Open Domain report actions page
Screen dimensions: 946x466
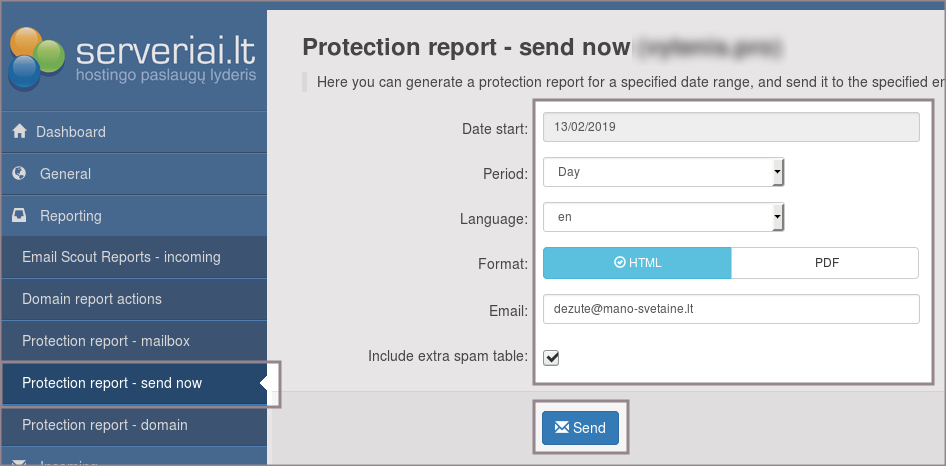[92, 299]
